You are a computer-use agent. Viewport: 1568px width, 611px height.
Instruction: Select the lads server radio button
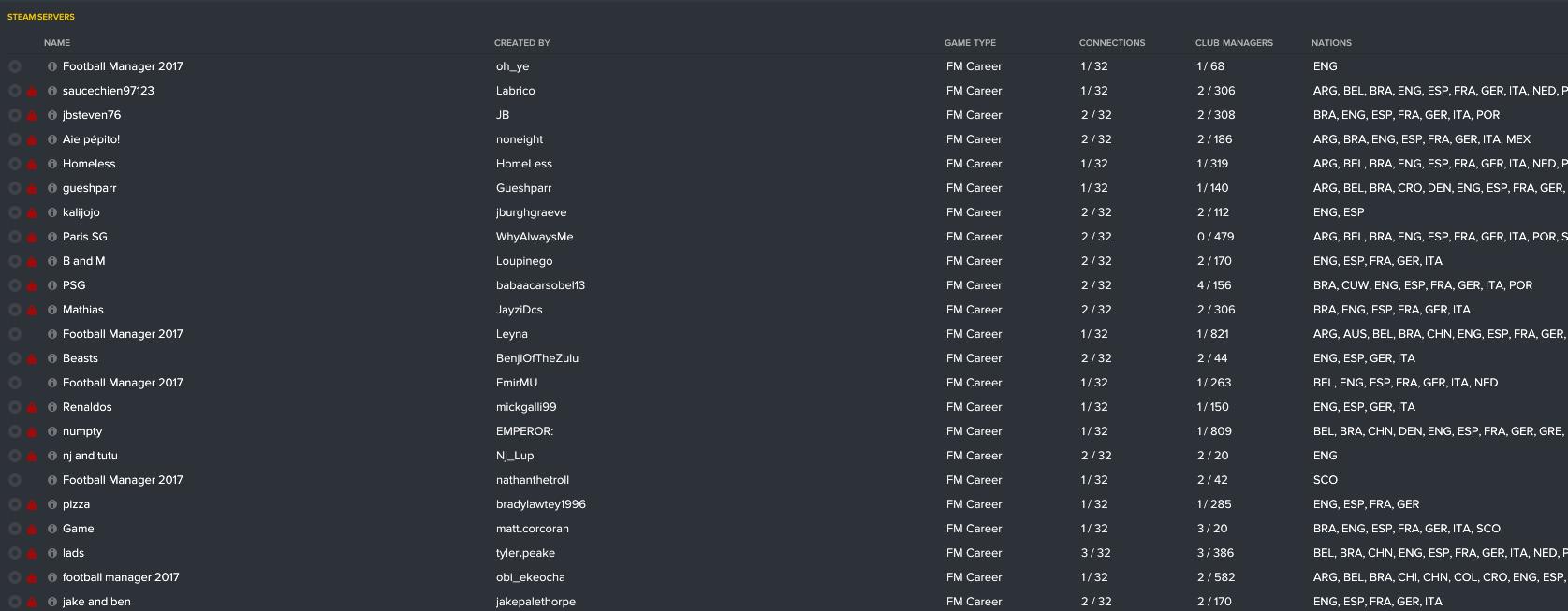coord(14,553)
